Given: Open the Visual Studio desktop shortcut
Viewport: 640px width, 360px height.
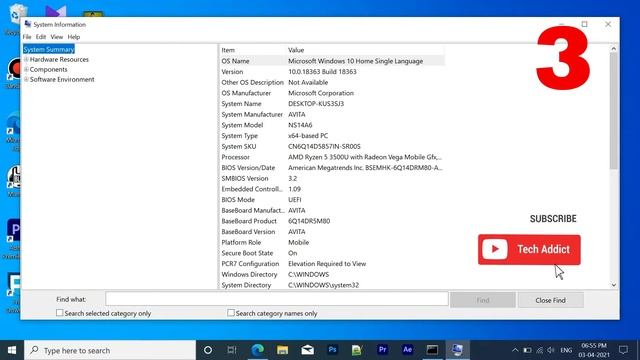Looking at the screenshot, I should 56,11.
